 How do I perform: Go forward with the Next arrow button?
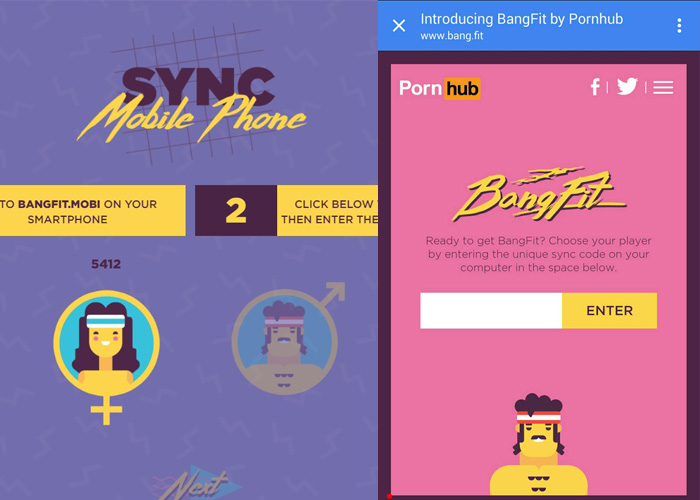(x=196, y=483)
